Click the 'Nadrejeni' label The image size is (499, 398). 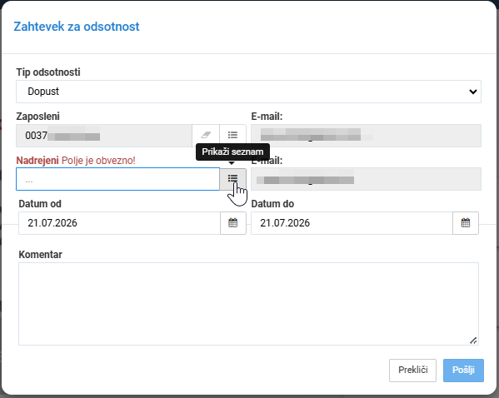pos(38,160)
